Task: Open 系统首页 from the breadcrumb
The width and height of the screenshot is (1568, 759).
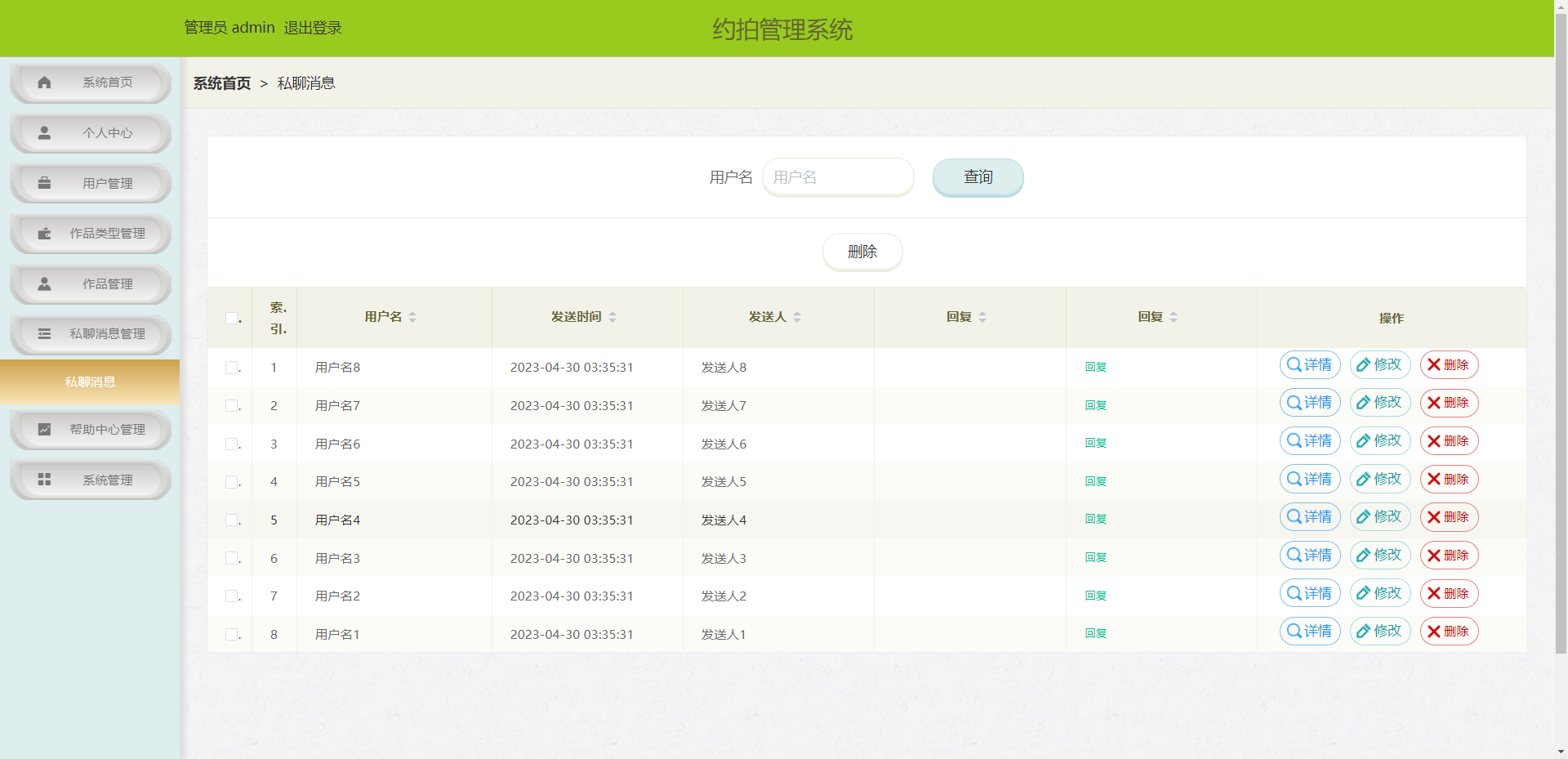Action: [x=221, y=83]
